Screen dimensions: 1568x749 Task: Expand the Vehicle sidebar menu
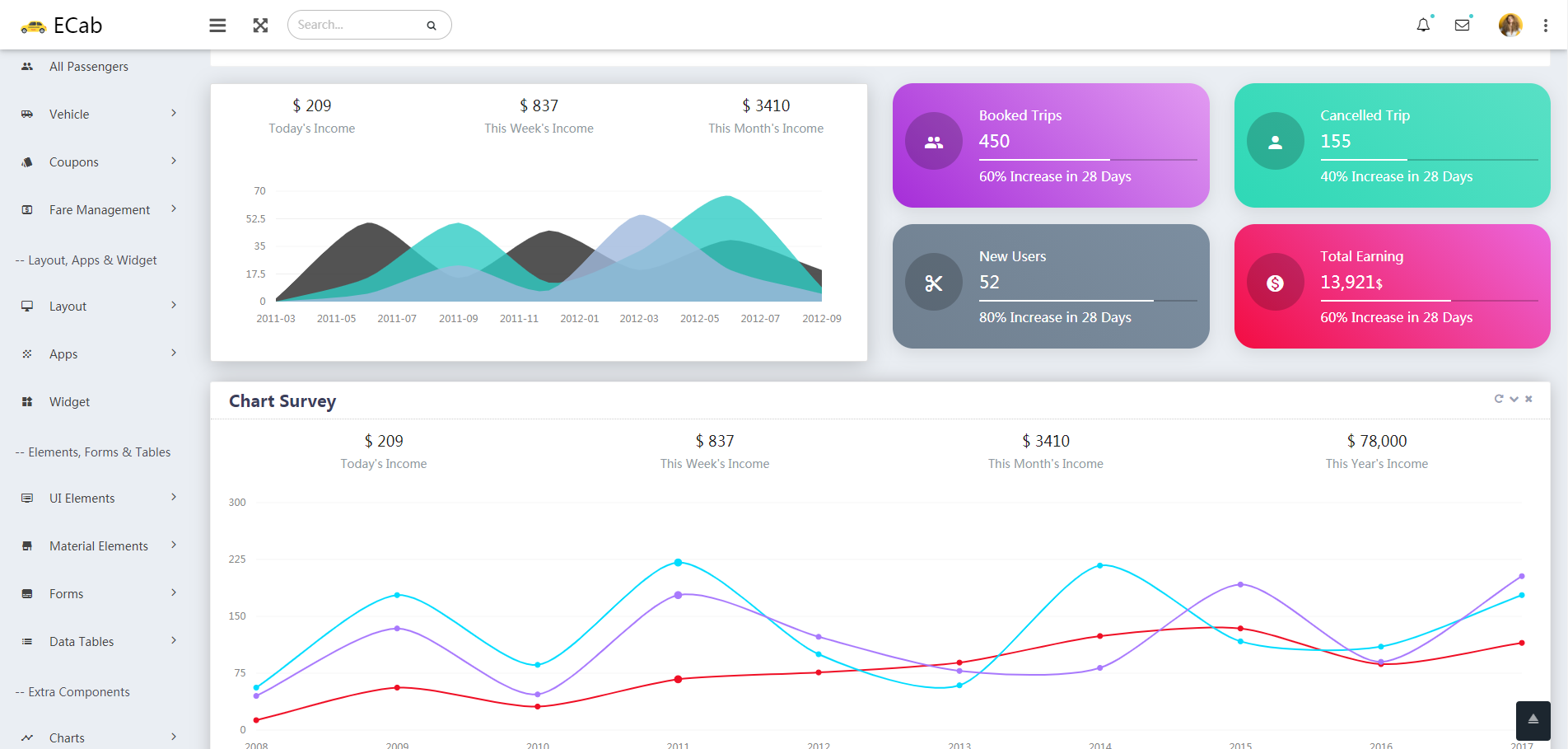69,114
